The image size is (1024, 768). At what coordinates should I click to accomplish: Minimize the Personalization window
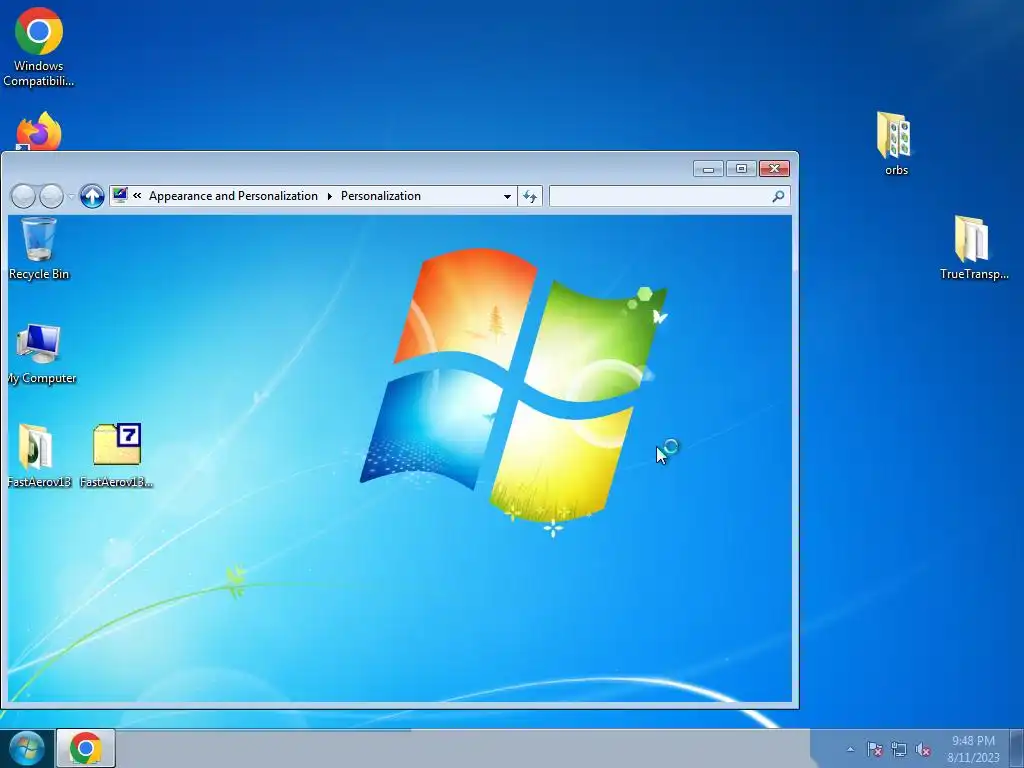coord(708,169)
